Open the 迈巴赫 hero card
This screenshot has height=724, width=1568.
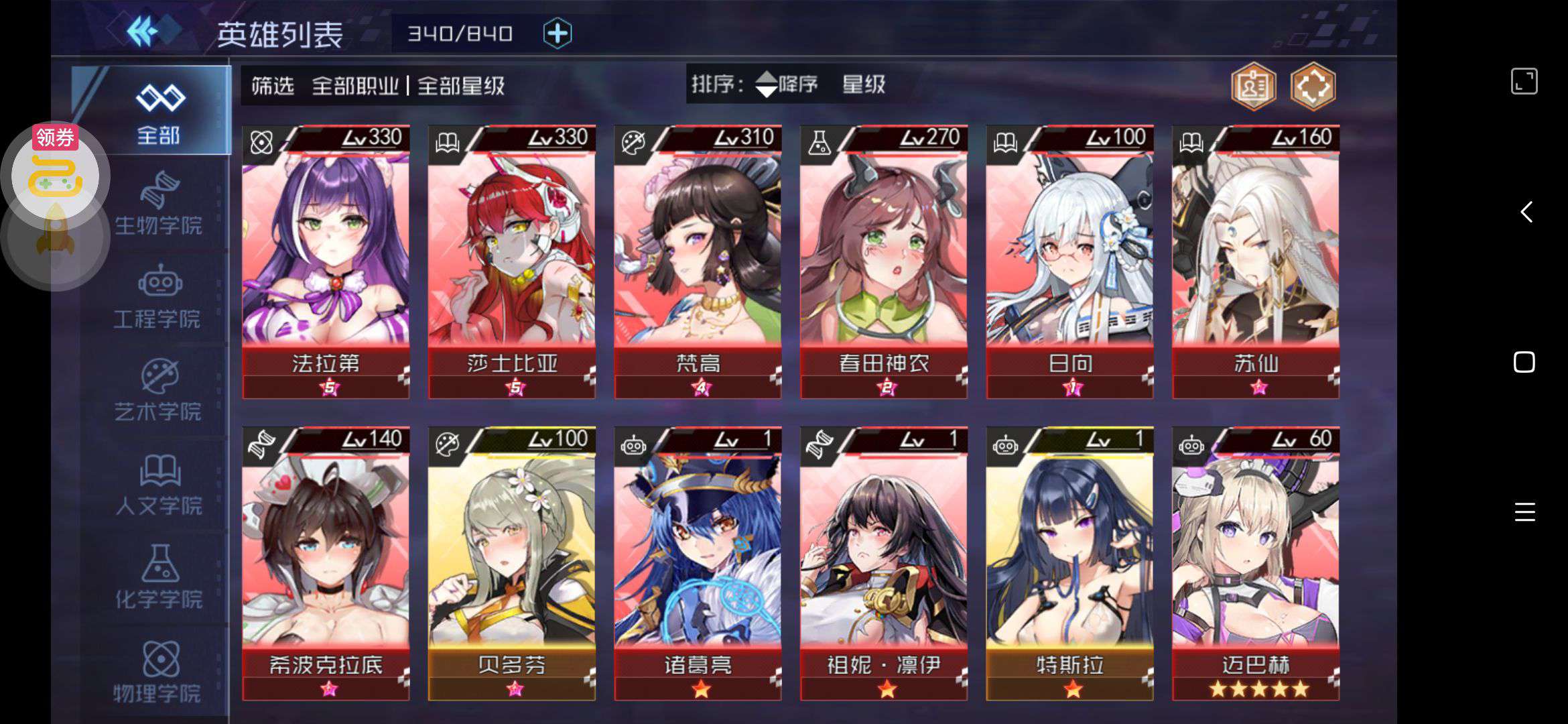(x=1256, y=563)
